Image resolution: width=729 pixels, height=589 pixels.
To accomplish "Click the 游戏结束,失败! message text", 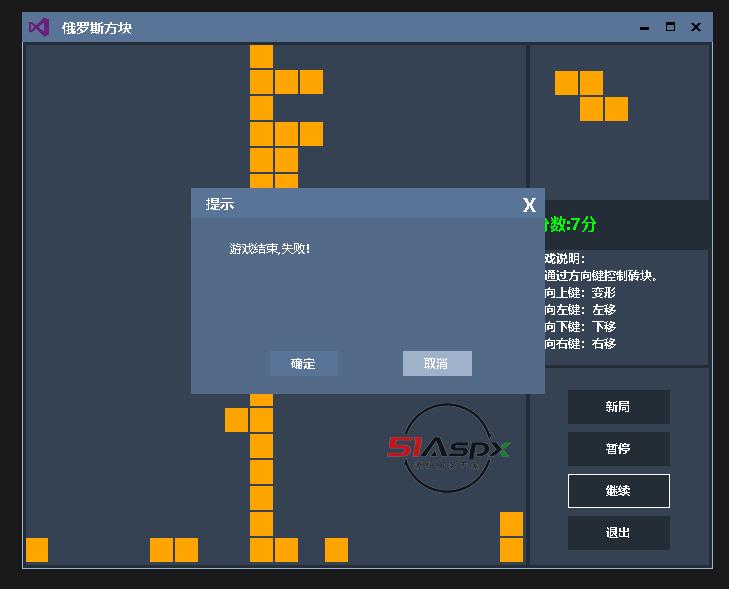I will (269, 249).
